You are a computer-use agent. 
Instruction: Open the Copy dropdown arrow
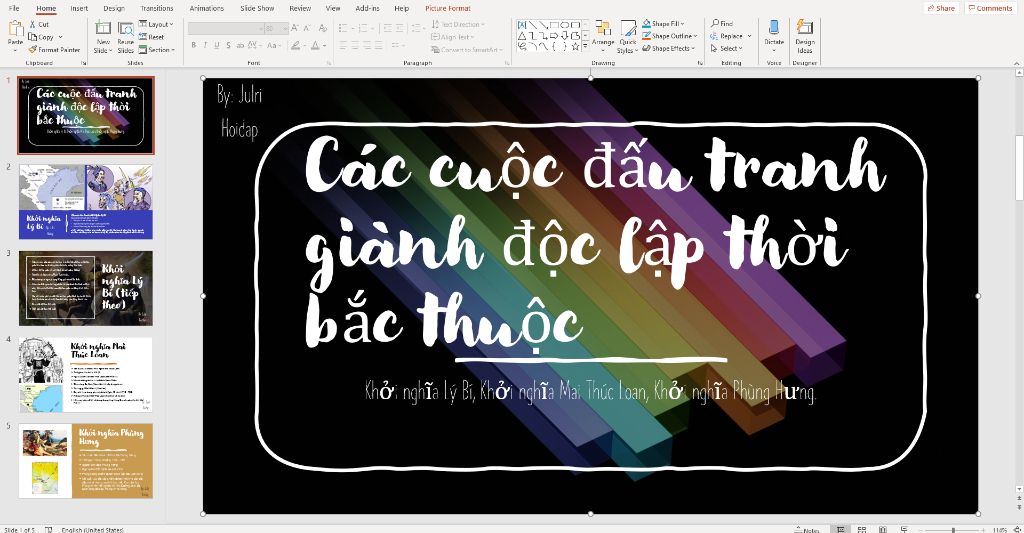tap(61, 37)
